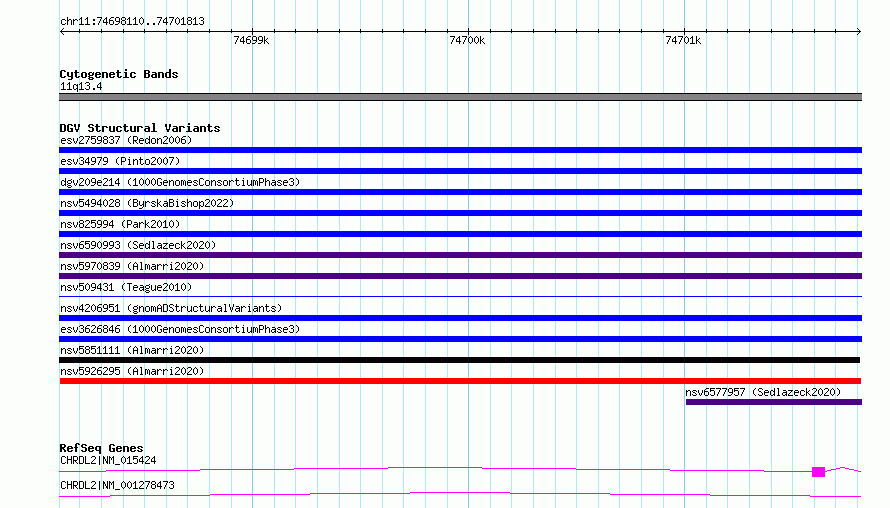This screenshot has width=890, height=508.
Task: Select the short purple bar for nsv6577957
Action: [774, 402]
